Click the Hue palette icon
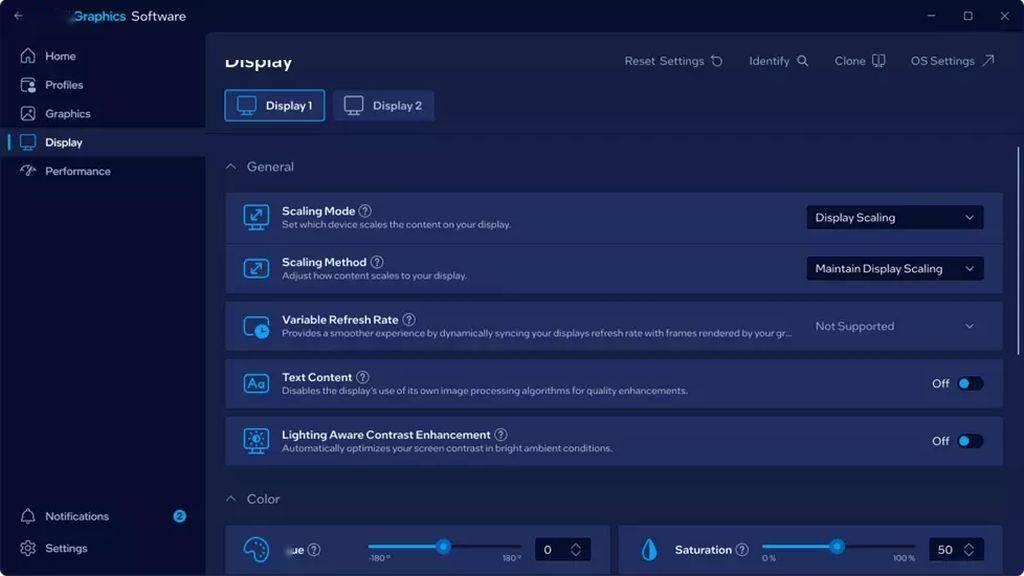 pyautogui.click(x=256, y=550)
